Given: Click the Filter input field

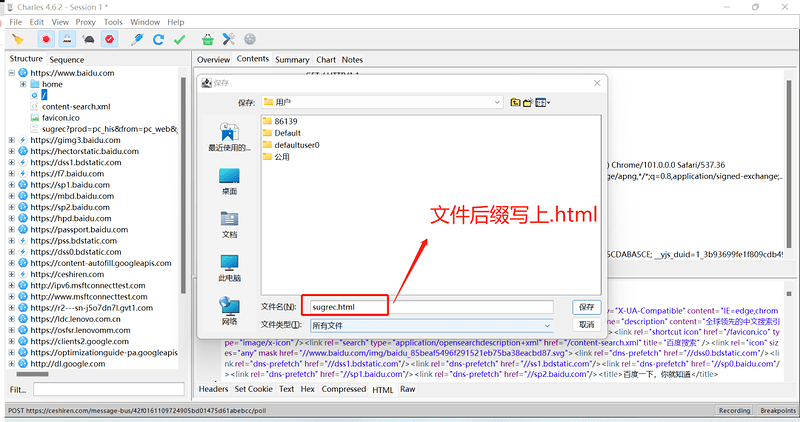Looking at the screenshot, I should [109, 389].
